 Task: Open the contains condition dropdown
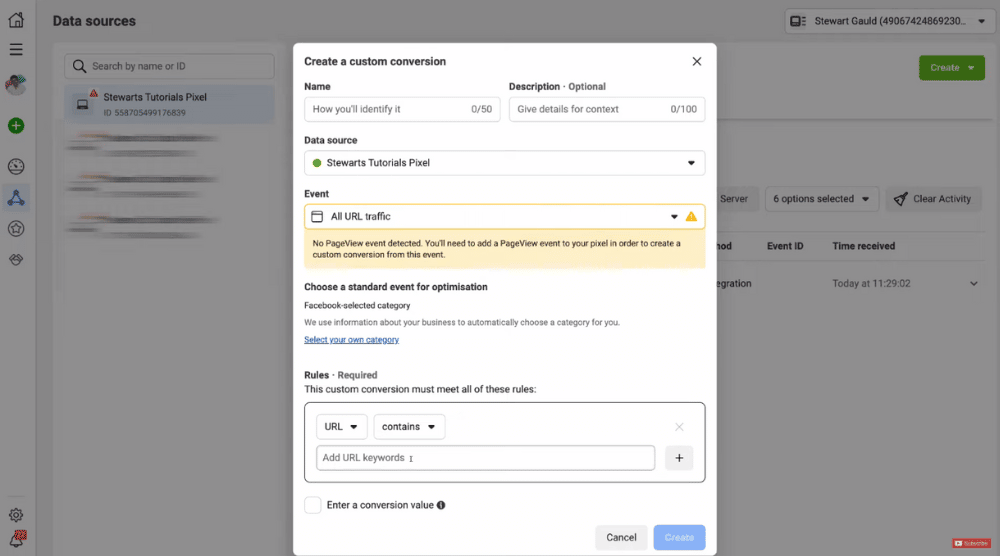click(409, 427)
